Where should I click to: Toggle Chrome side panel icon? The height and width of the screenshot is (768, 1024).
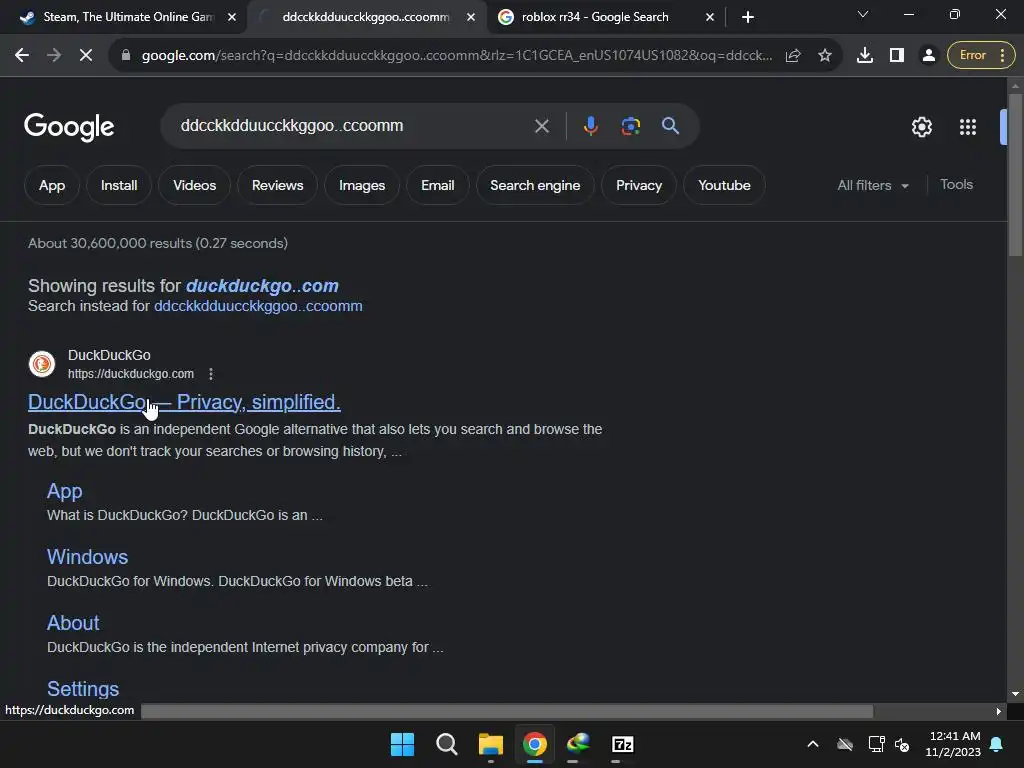click(x=897, y=56)
